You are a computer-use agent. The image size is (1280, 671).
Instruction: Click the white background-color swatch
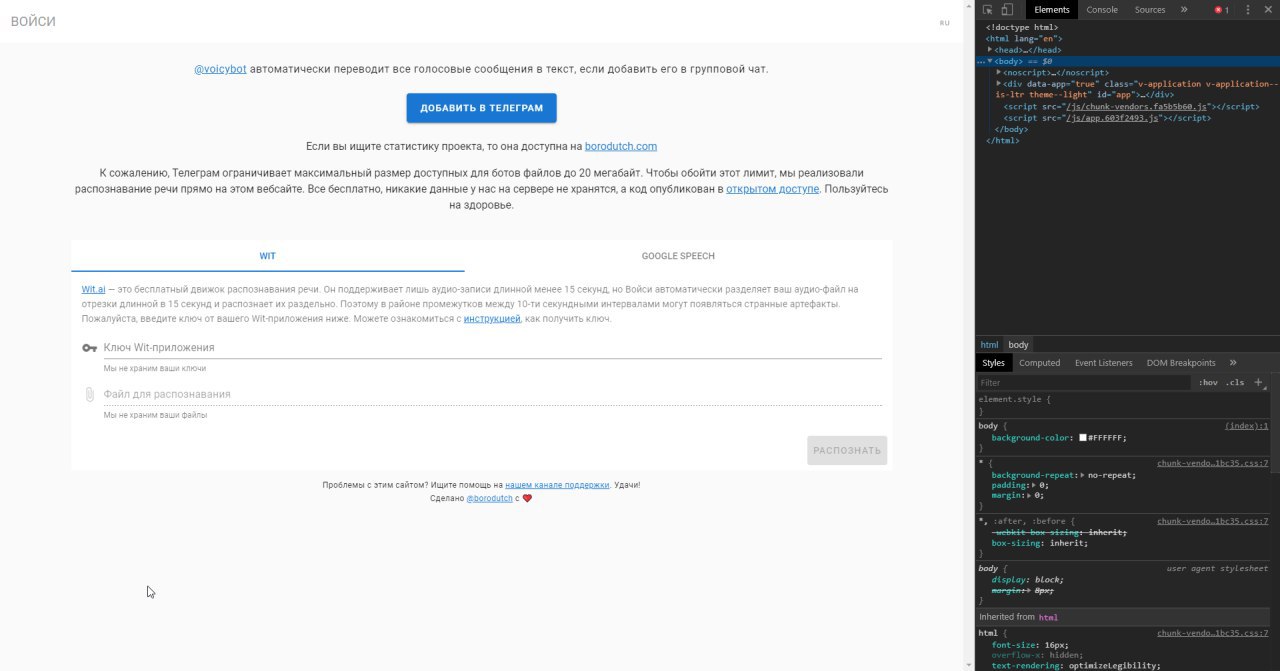[1083, 438]
